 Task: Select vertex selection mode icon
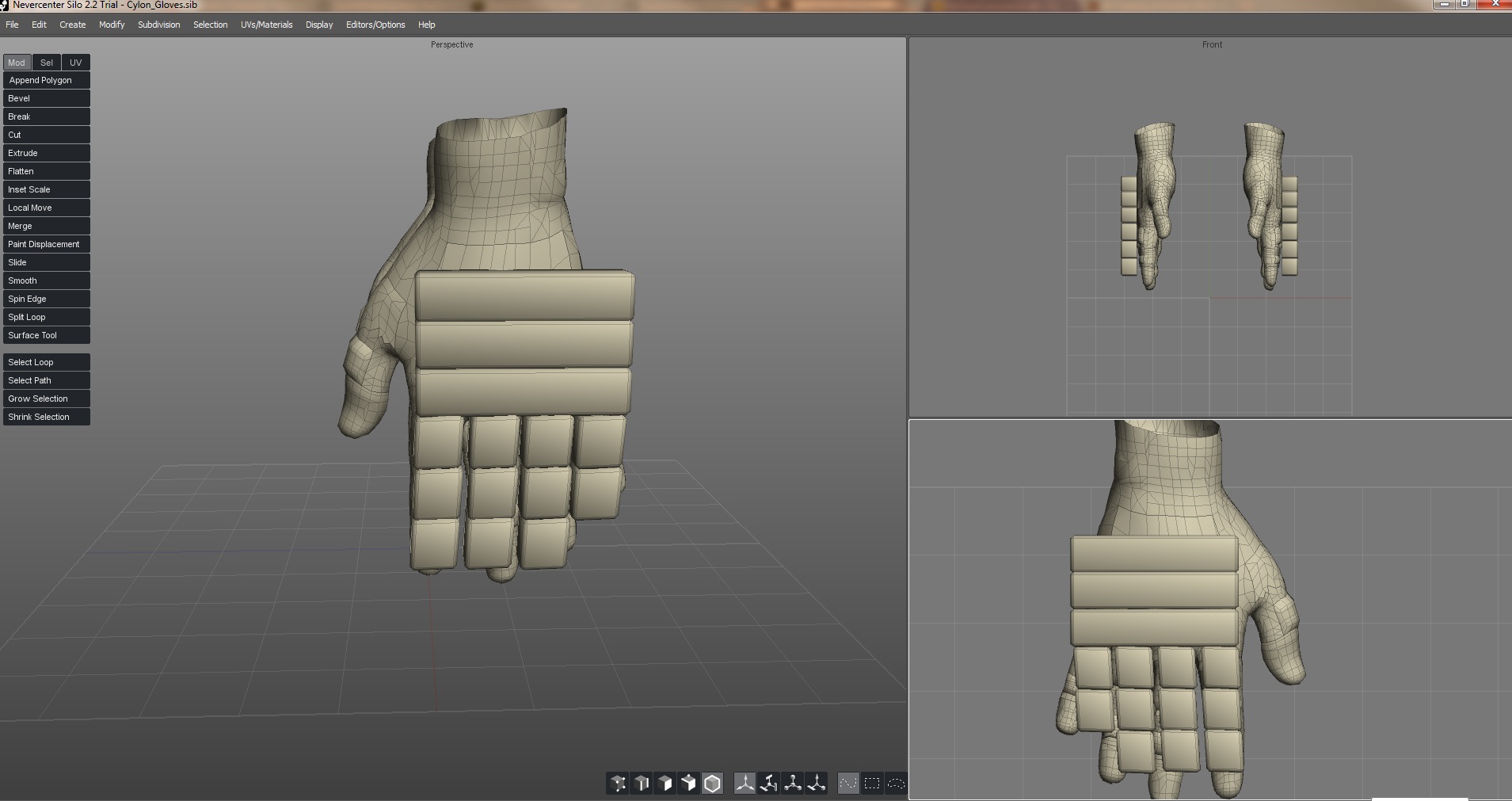pos(619,784)
